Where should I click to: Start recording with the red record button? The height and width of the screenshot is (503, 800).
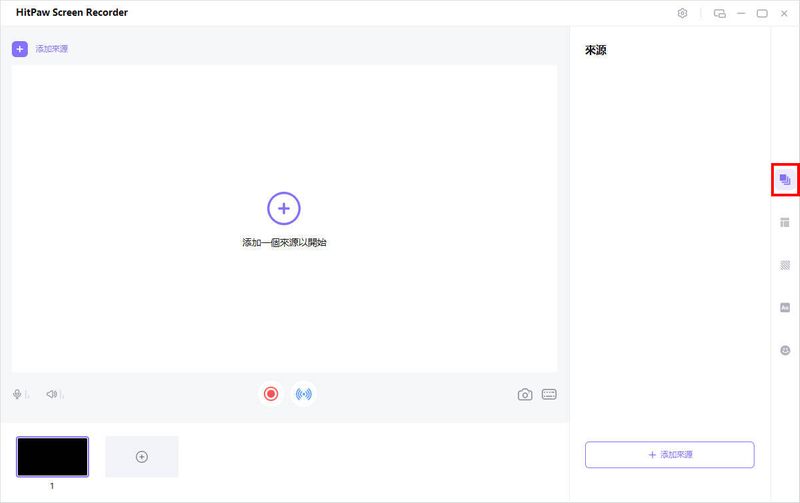(x=271, y=394)
